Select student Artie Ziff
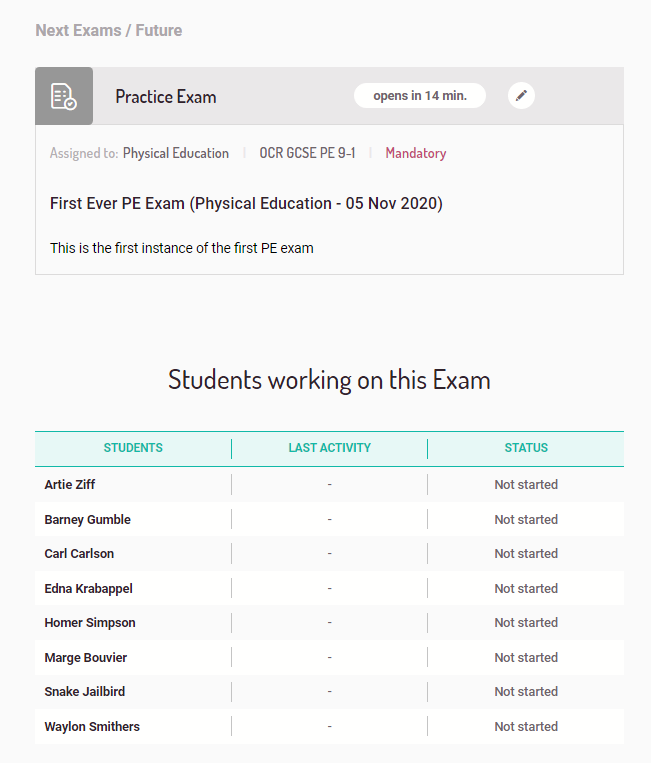The height and width of the screenshot is (763, 651). (x=70, y=485)
